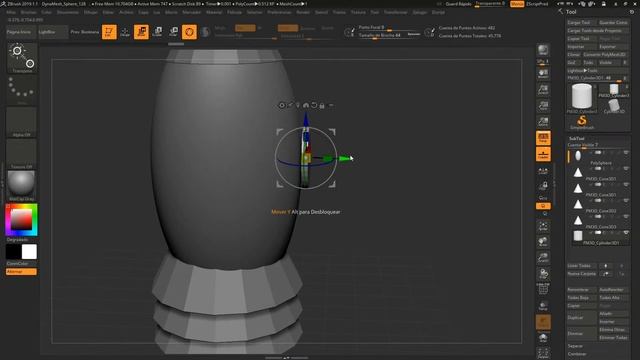The image size is (640, 360).
Task: Click the gizmo lock icon
Action: pos(322,105)
